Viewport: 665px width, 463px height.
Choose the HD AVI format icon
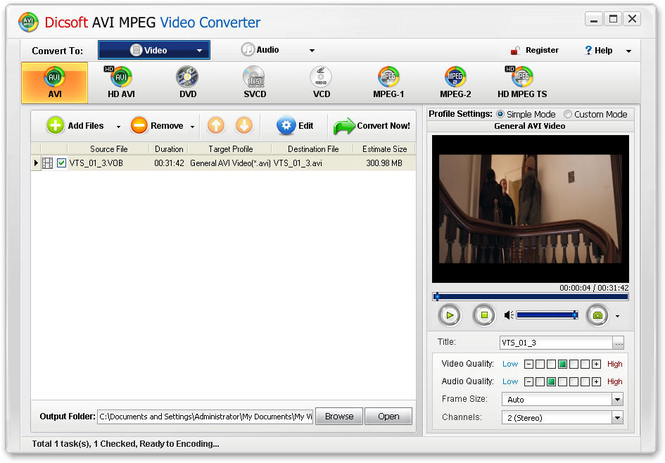(121, 83)
